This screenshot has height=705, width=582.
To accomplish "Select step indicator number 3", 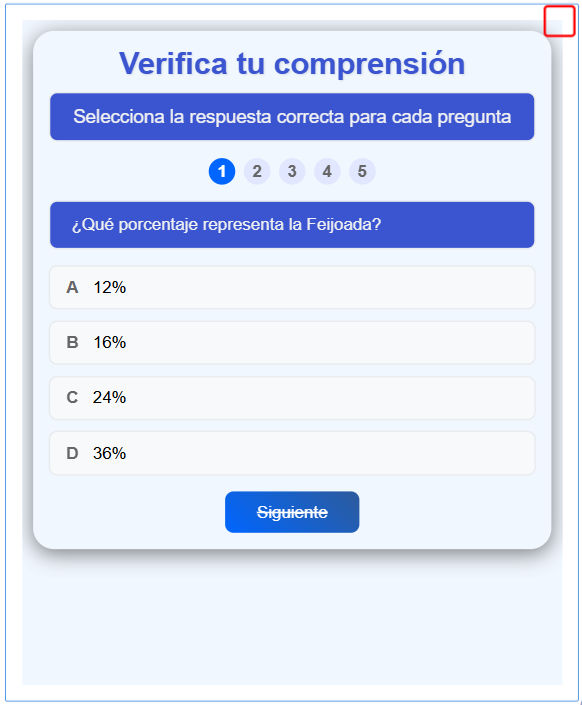I will coord(292,171).
